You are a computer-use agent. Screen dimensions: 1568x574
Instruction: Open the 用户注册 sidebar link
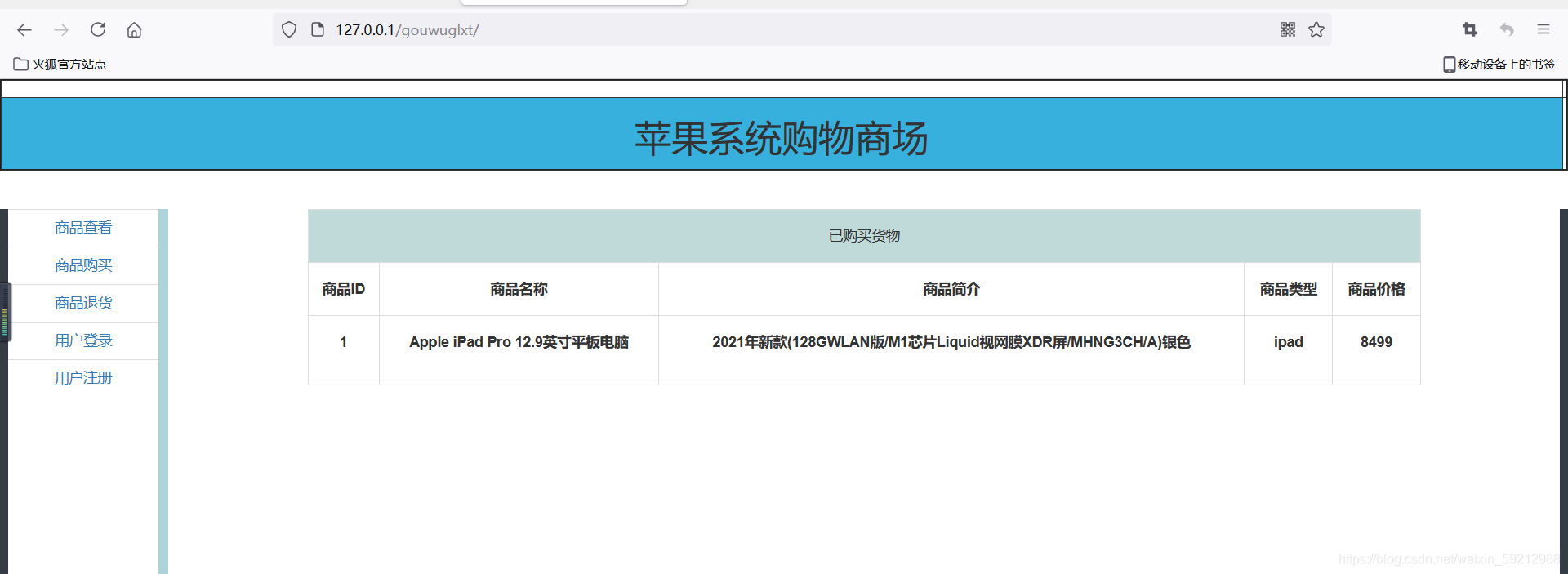tap(83, 378)
